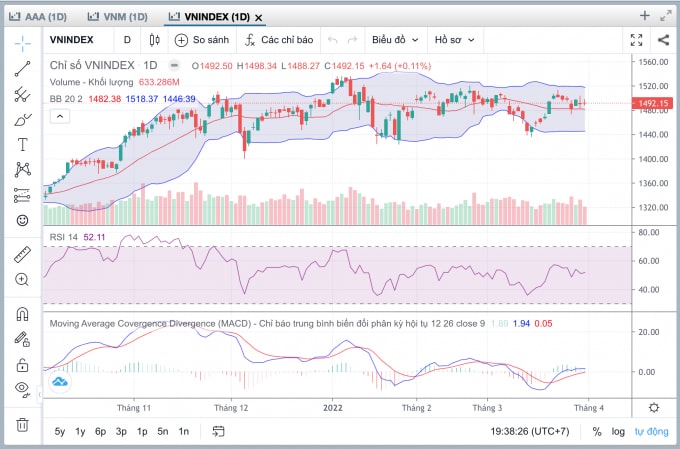The height and width of the screenshot is (449, 680).
Task: Choose the brush drawing tool
Action: [22, 120]
